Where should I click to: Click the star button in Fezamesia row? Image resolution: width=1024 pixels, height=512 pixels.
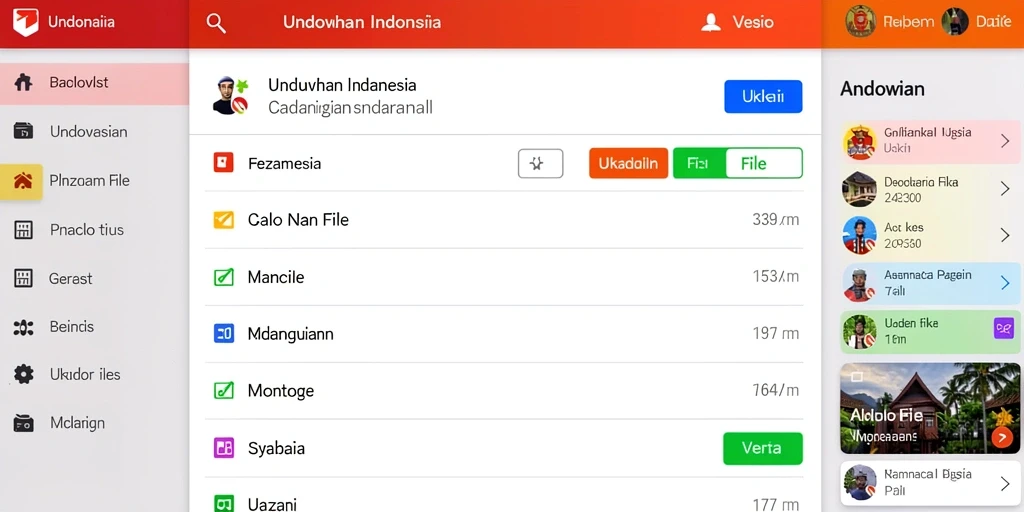[x=541, y=163]
